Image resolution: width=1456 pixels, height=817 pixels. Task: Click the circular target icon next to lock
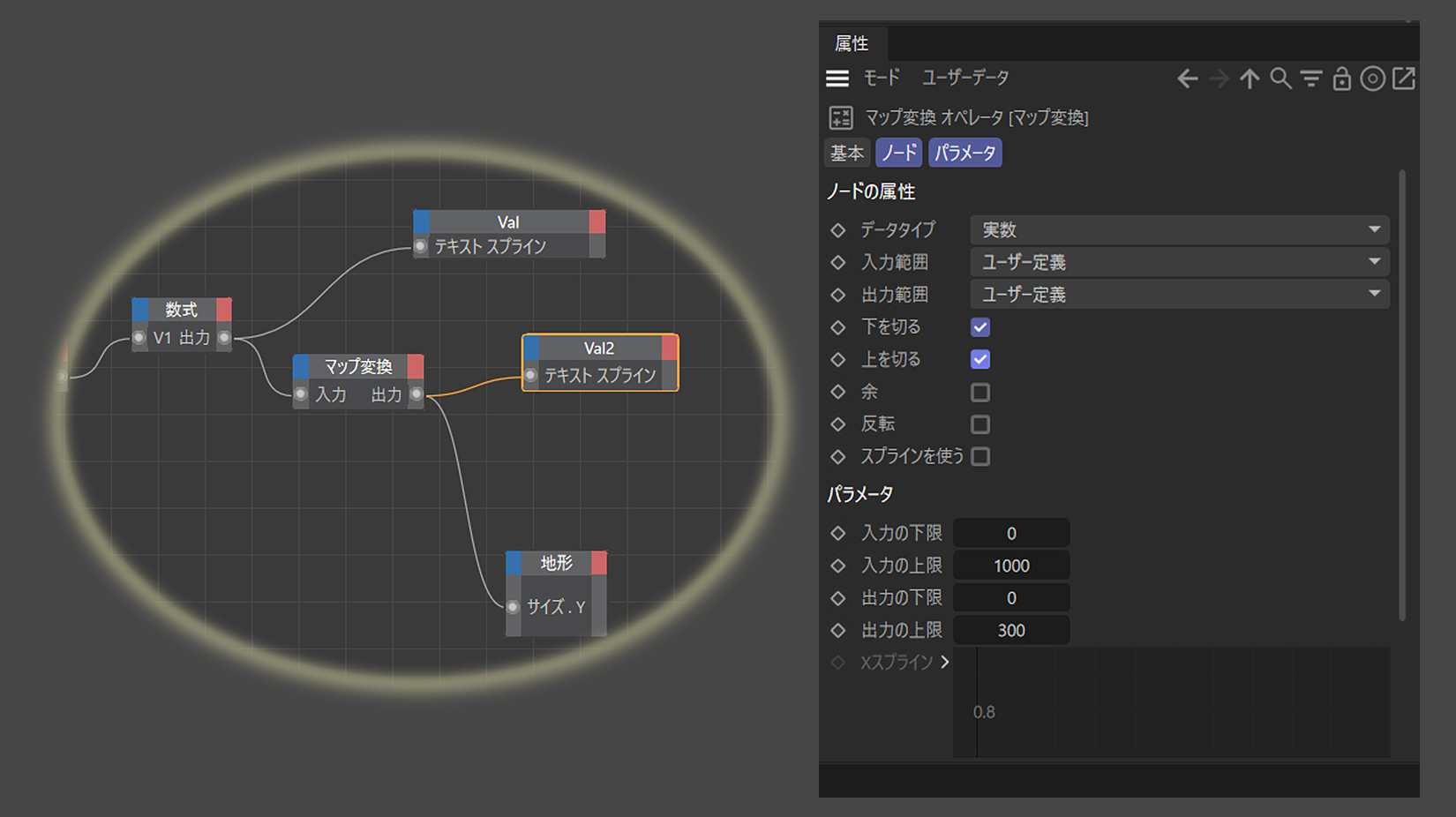click(x=1372, y=79)
